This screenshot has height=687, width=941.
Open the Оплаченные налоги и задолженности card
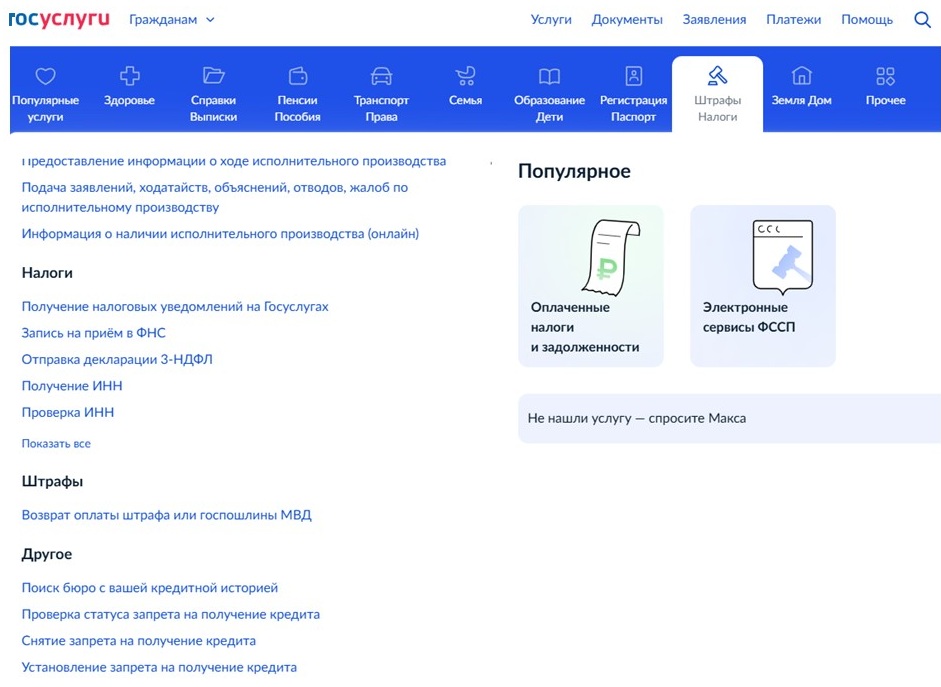591,286
